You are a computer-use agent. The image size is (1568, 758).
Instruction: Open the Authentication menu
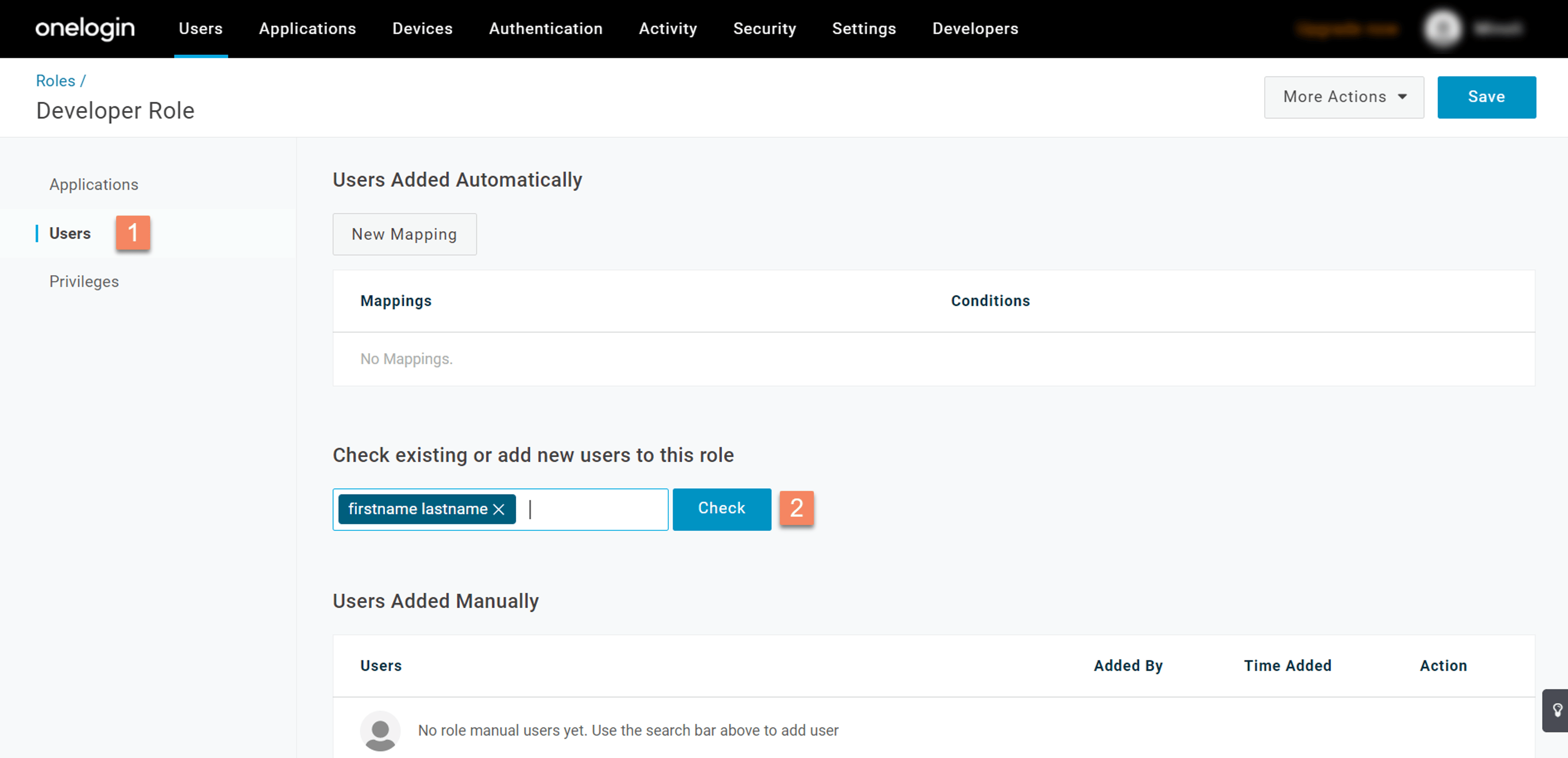(x=546, y=29)
